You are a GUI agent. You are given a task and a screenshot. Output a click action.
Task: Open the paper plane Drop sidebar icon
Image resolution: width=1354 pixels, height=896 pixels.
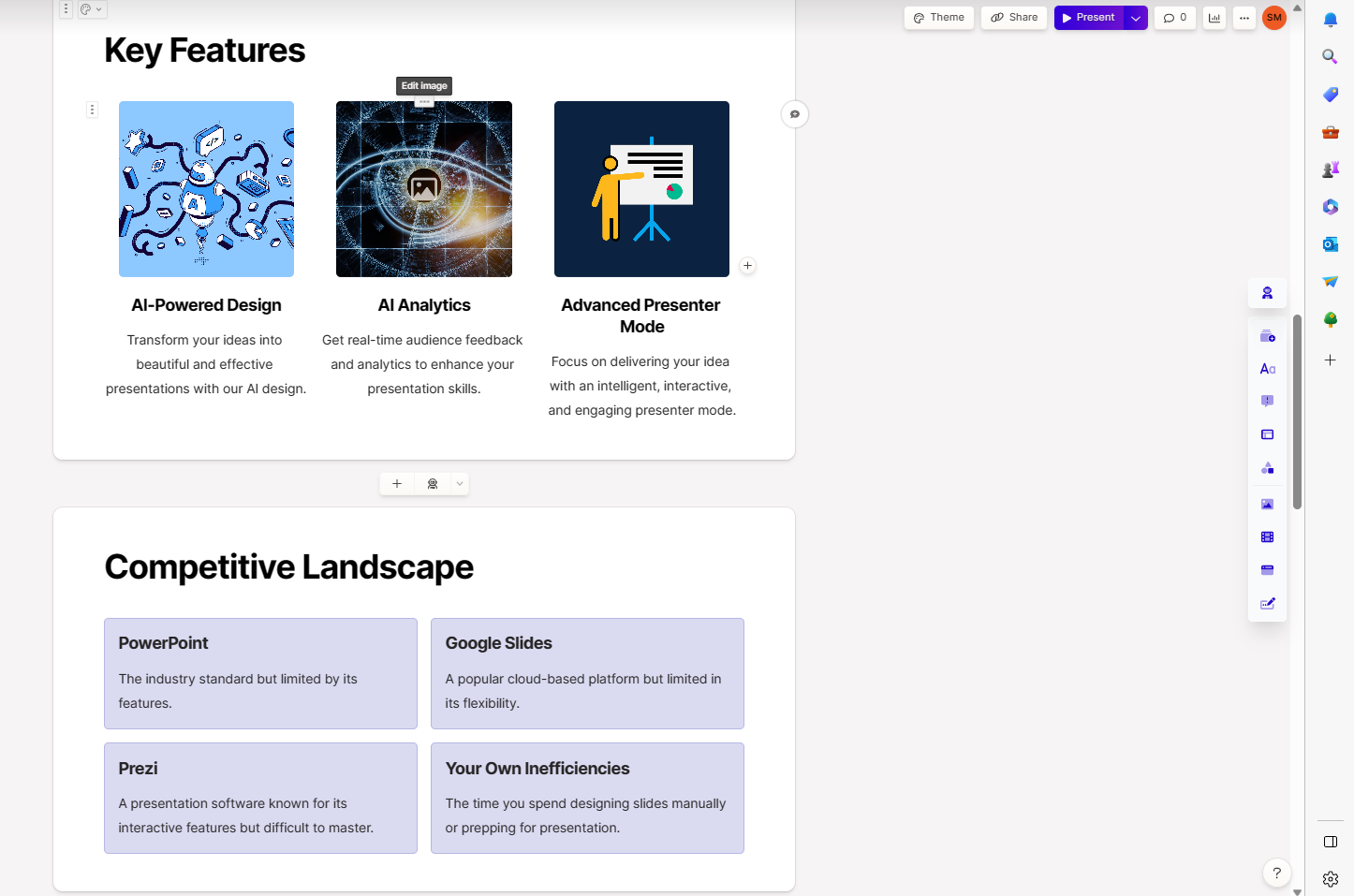(x=1330, y=282)
